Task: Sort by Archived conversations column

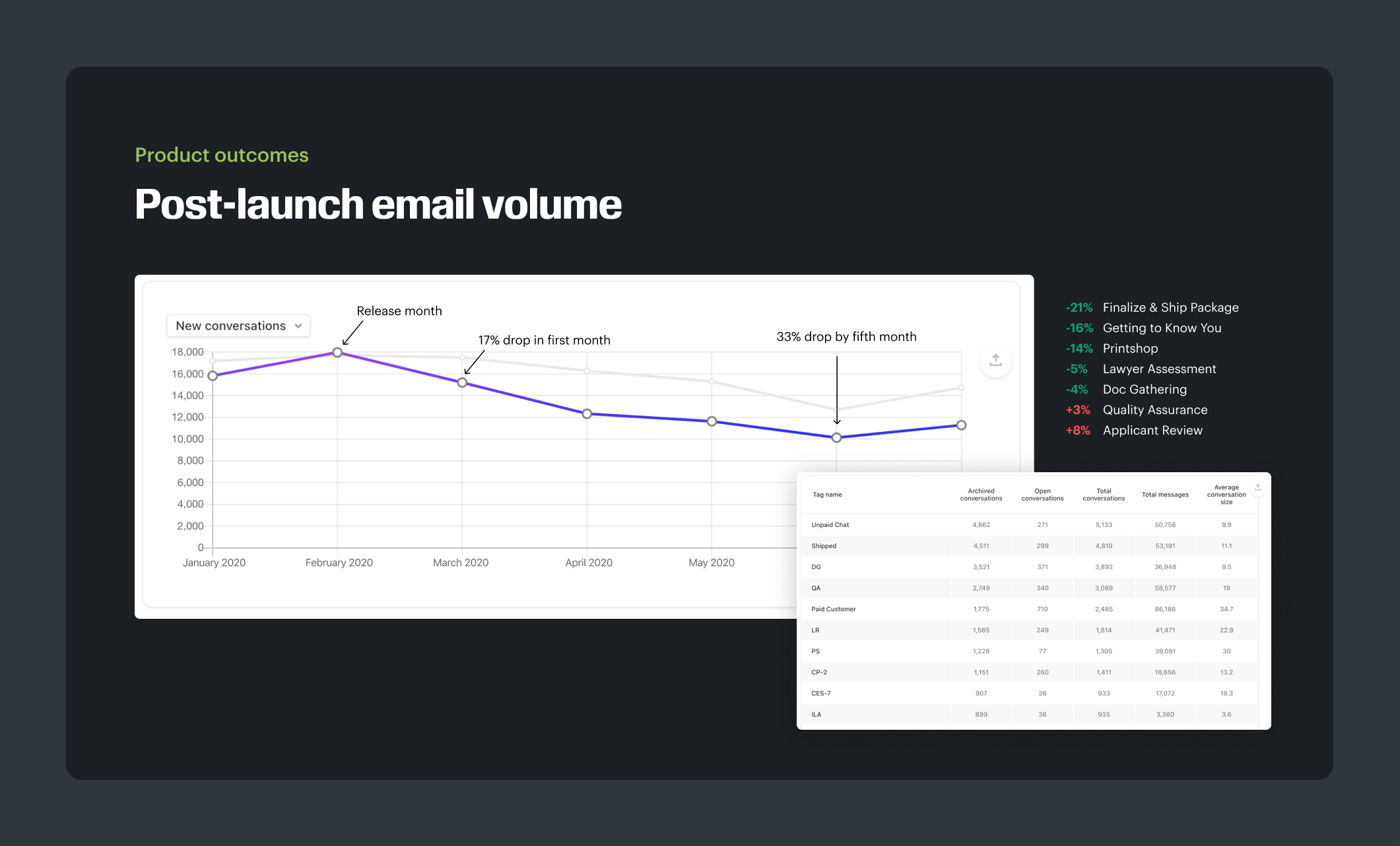Action: point(981,495)
